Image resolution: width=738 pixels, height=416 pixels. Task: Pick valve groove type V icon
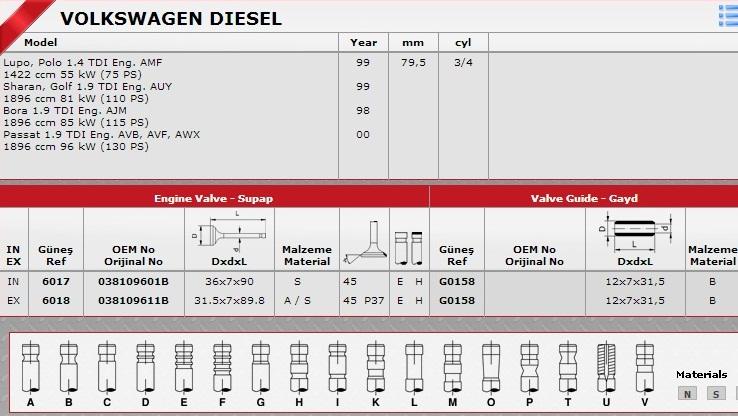[x=645, y=368]
